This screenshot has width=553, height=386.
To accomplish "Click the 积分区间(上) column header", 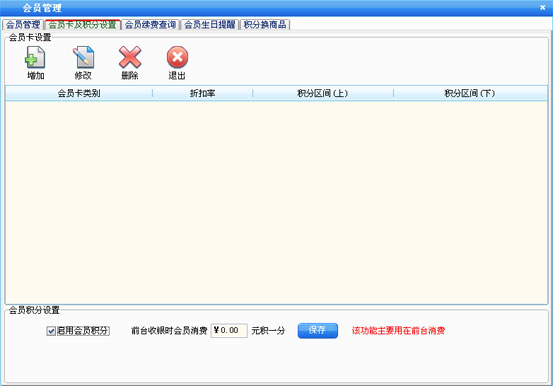I will [323, 94].
